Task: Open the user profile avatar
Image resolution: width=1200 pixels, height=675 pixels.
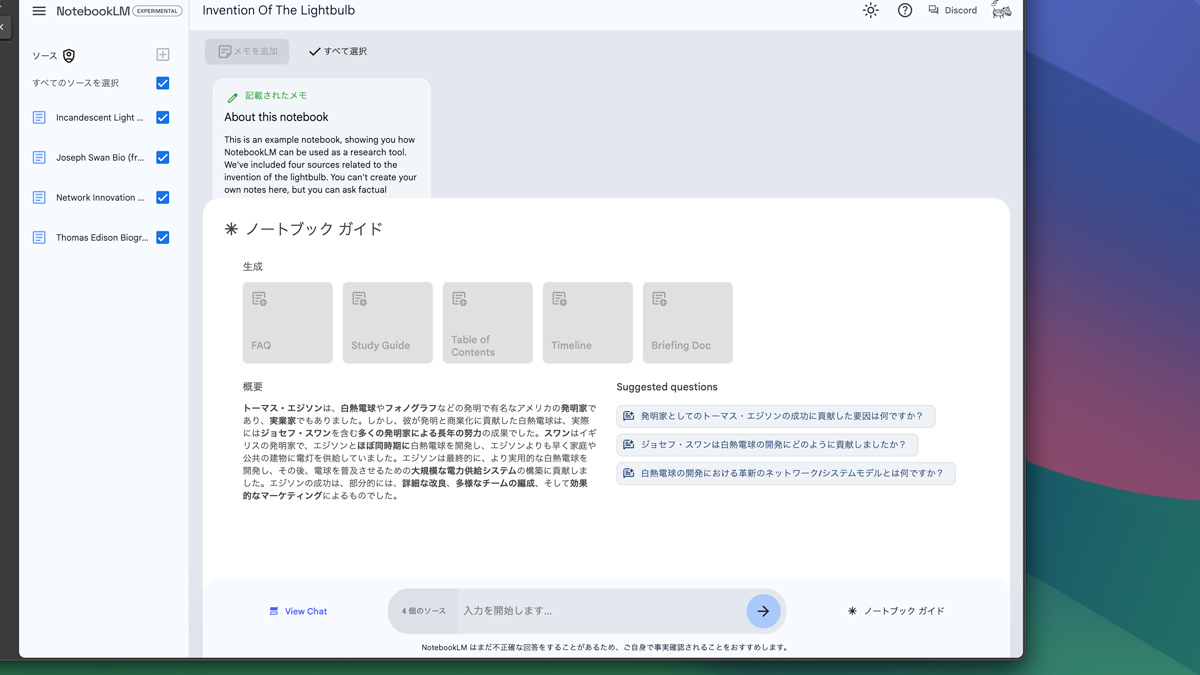Action: [1001, 11]
